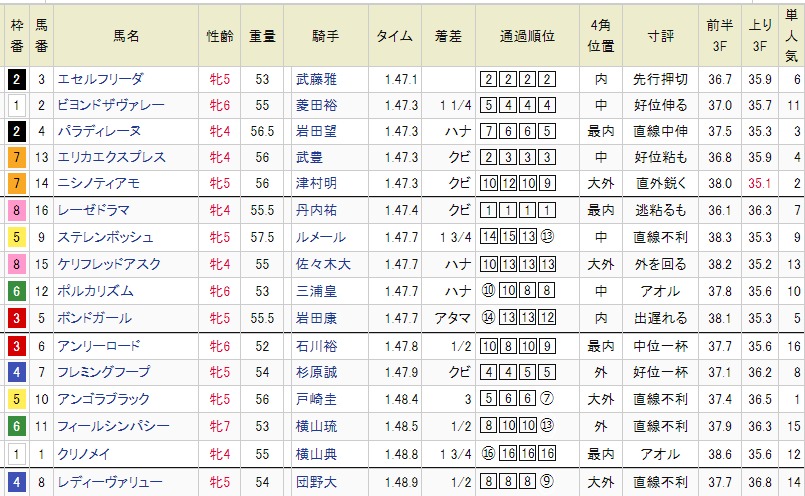The width and height of the screenshot is (805, 496).
Task: Click green frame badge beside ボルカリズム
Action: (x=16, y=291)
